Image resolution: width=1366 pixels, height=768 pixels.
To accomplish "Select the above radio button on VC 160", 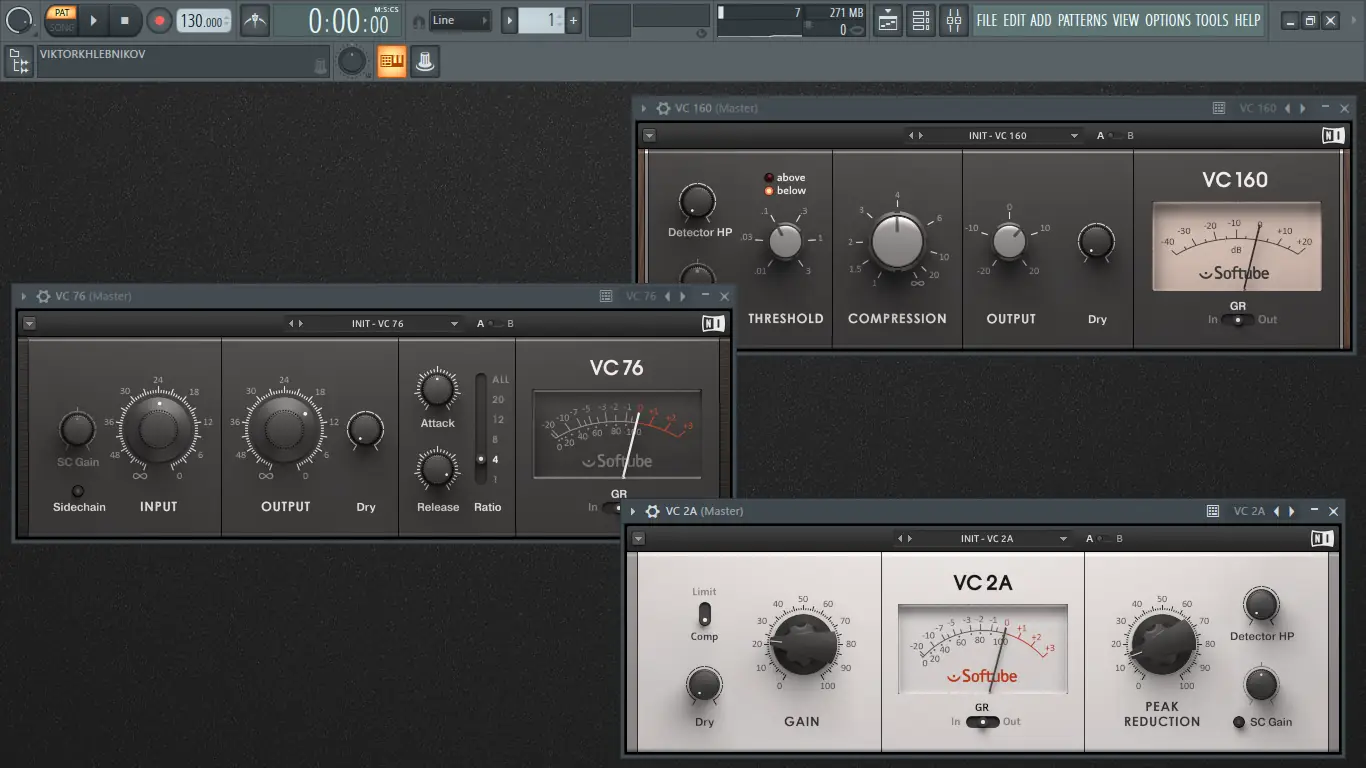I will point(771,176).
